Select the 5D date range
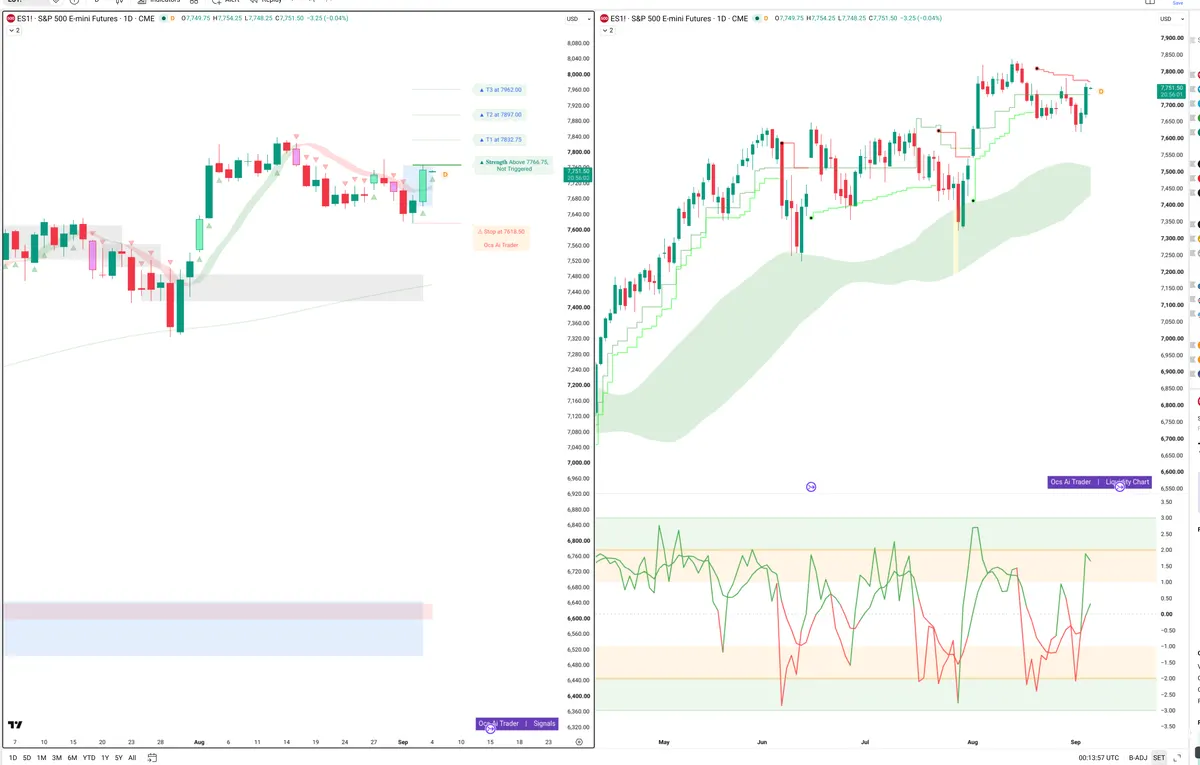The height and width of the screenshot is (765, 1200). click(27, 758)
